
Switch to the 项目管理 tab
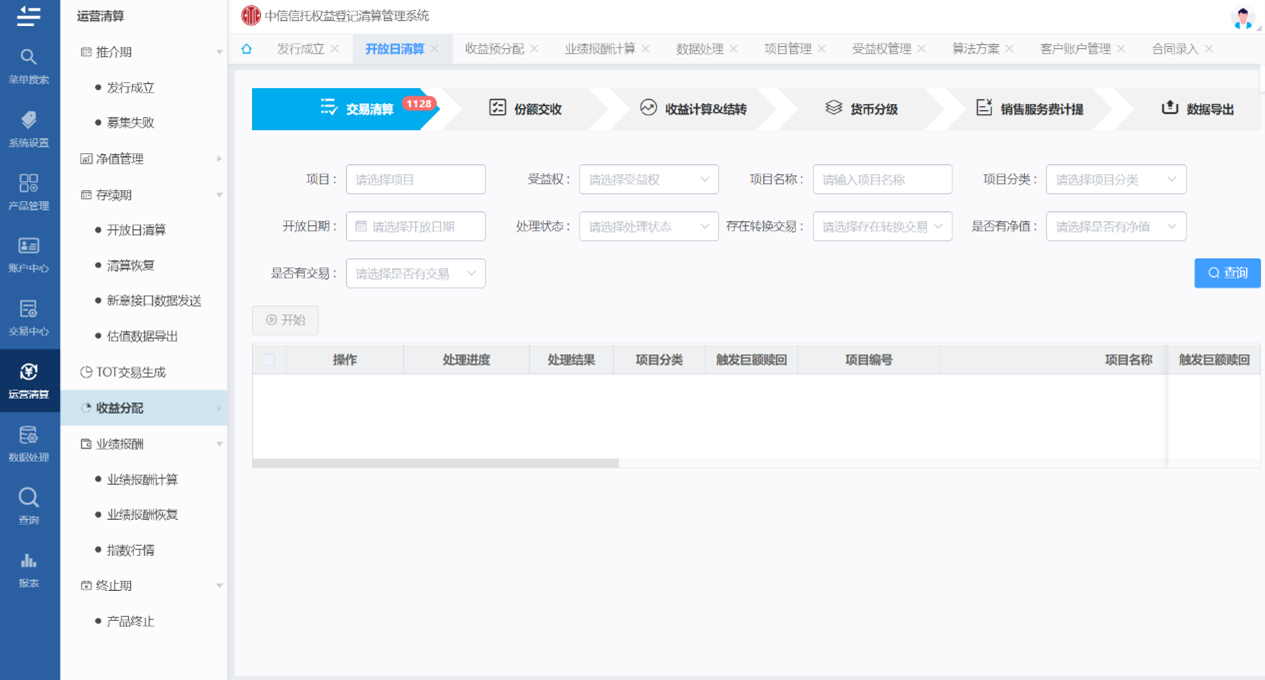tap(787, 49)
